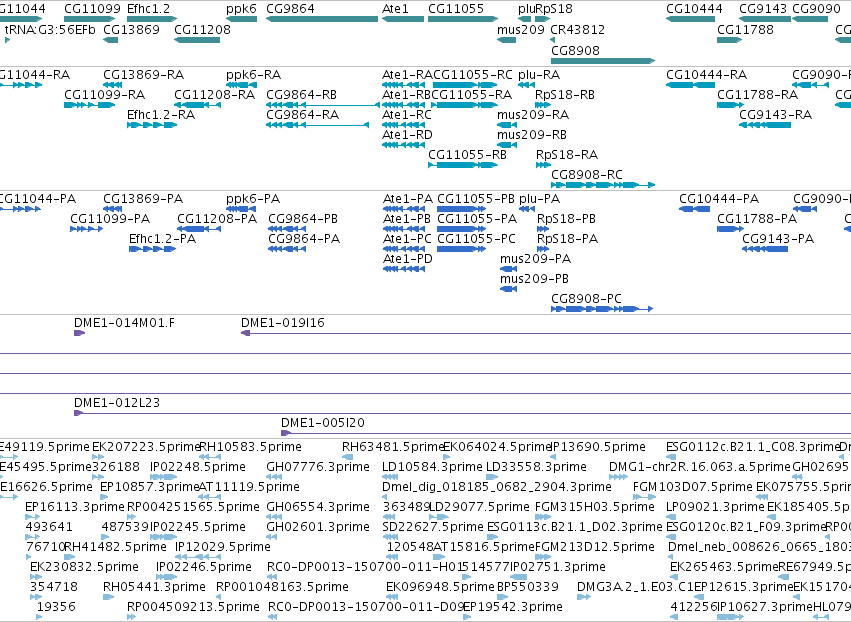Click transcript ppk6-RA

point(241,85)
